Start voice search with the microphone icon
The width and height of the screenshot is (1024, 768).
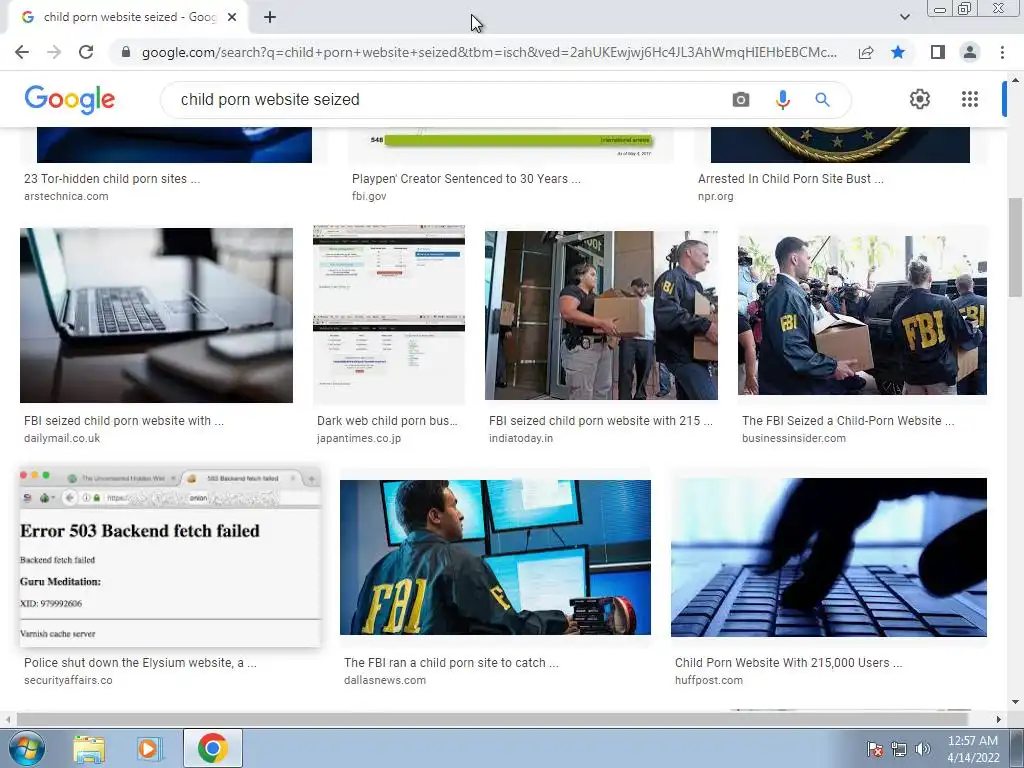pyautogui.click(x=782, y=100)
